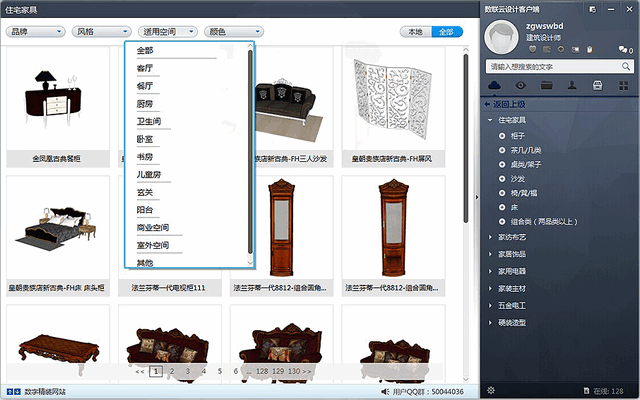Image resolution: width=640 pixels, height=400 pixels.
Task: Click the orange clipboard icon under the username
Action: tap(589, 49)
